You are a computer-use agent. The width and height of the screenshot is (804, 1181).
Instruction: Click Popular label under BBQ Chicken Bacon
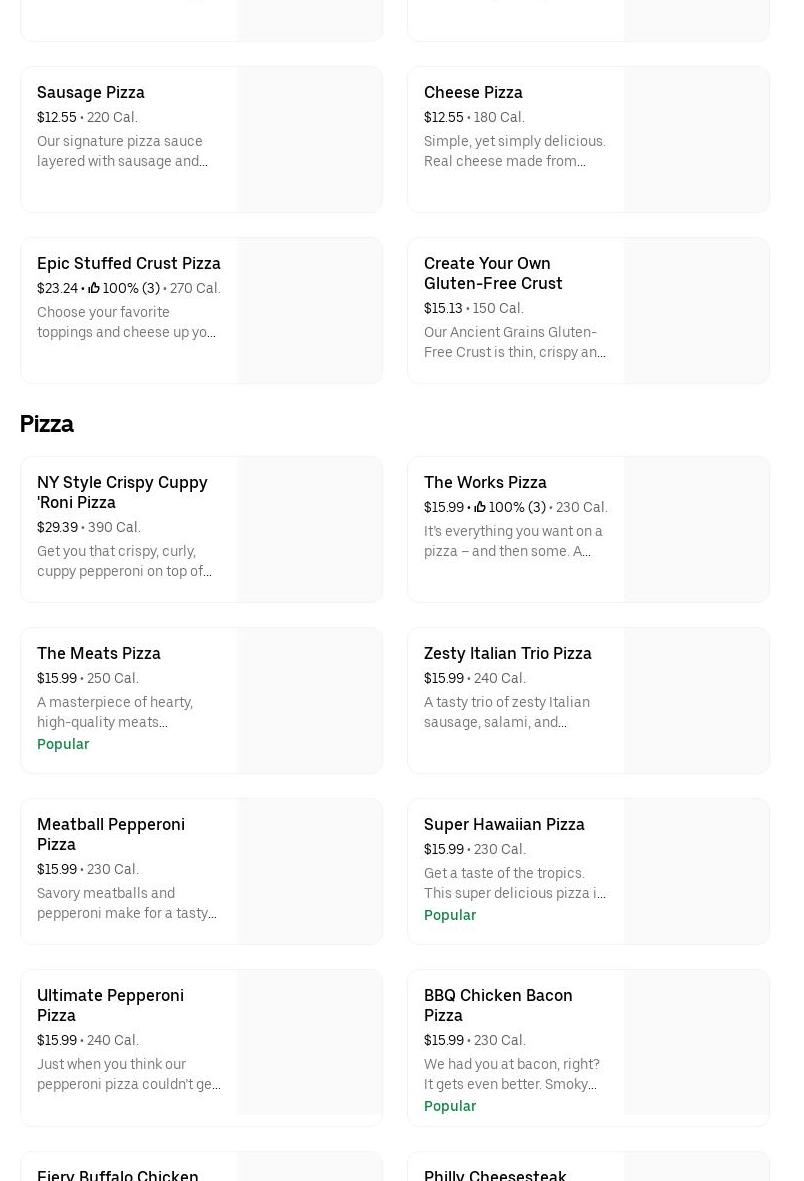pyautogui.click(x=450, y=1107)
